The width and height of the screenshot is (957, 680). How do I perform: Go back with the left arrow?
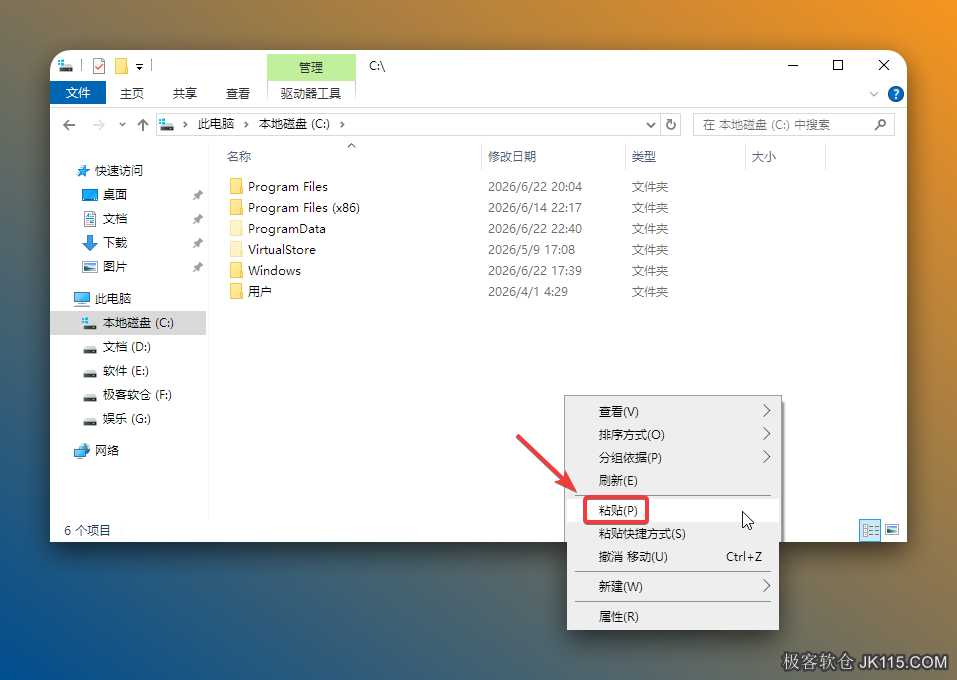pos(69,125)
